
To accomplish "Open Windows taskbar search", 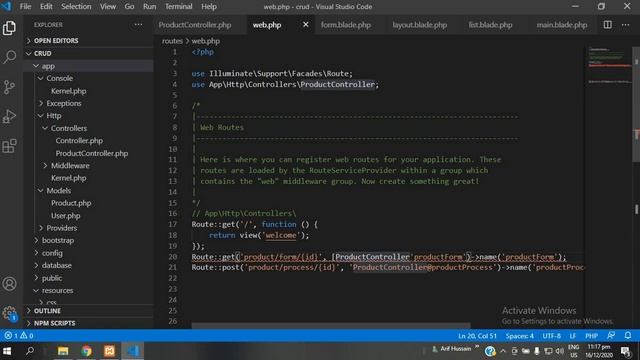I will pyautogui.click(x=30, y=351).
